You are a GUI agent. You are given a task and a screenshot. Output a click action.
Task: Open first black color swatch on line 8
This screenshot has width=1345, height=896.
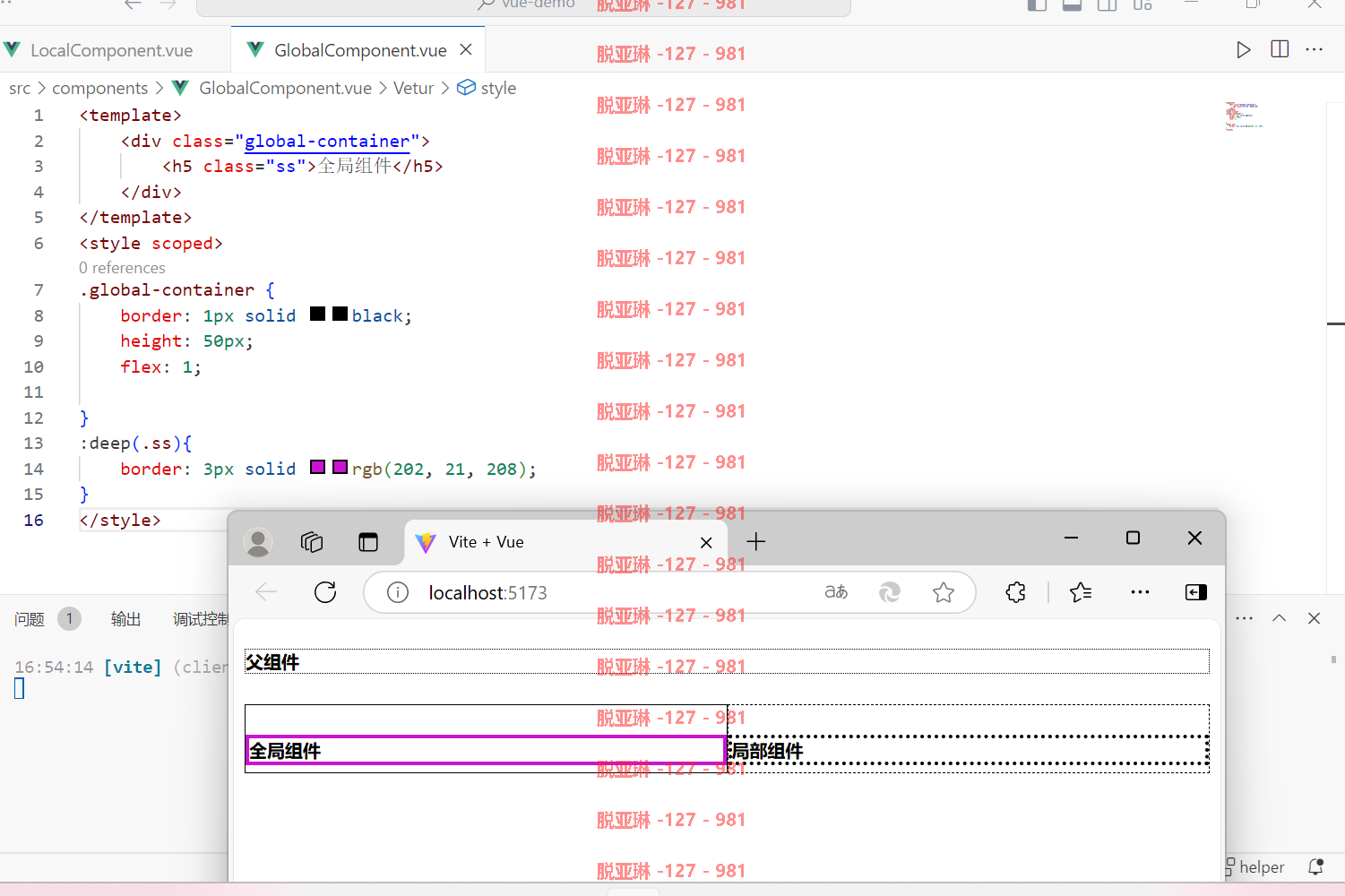coord(317,314)
